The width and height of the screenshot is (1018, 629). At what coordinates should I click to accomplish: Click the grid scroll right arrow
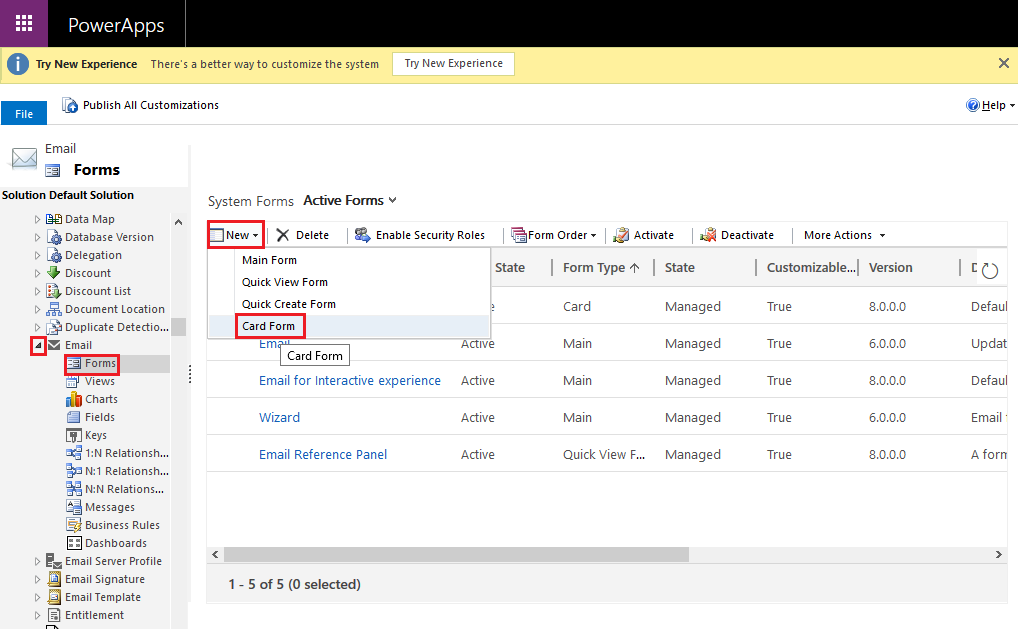[999, 554]
